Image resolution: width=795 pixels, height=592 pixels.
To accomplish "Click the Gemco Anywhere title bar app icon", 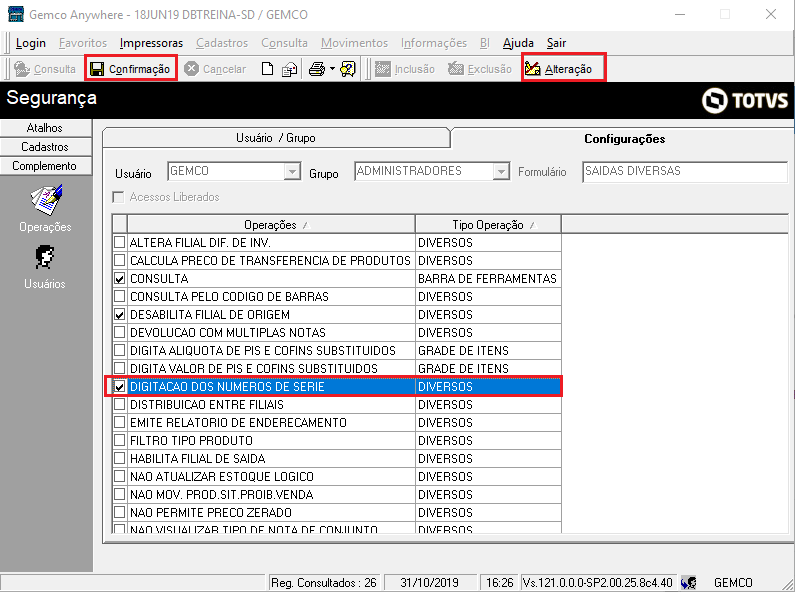I will click(16, 14).
